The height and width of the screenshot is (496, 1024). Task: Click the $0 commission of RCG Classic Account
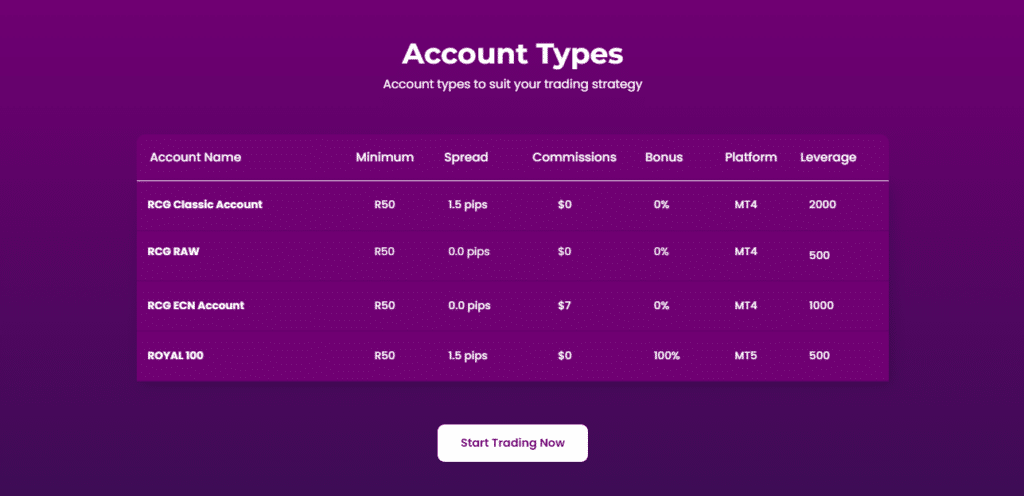click(x=565, y=204)
